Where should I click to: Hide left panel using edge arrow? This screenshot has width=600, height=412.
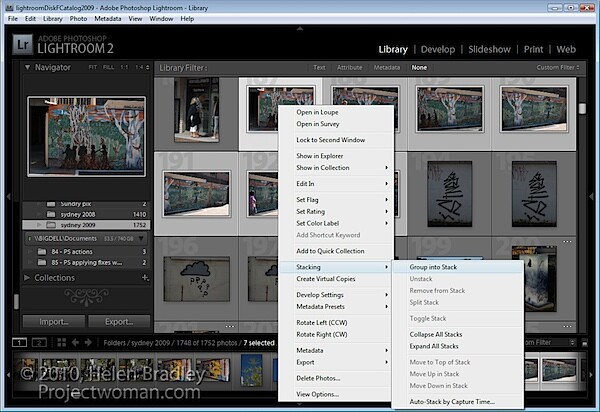click(x=8, y=196)
